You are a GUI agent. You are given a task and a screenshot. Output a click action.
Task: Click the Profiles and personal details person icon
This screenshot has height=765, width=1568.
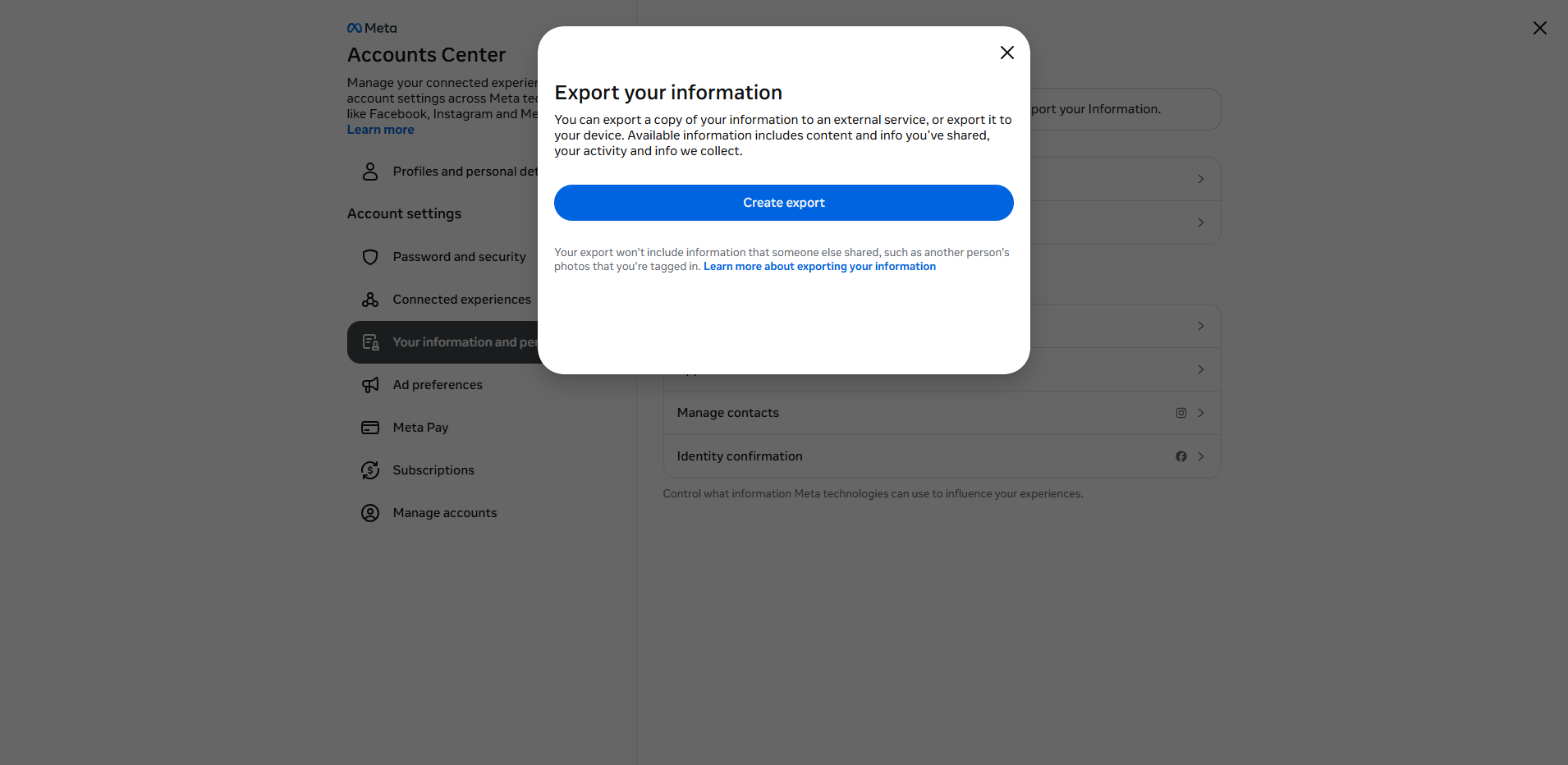[370, 172]
